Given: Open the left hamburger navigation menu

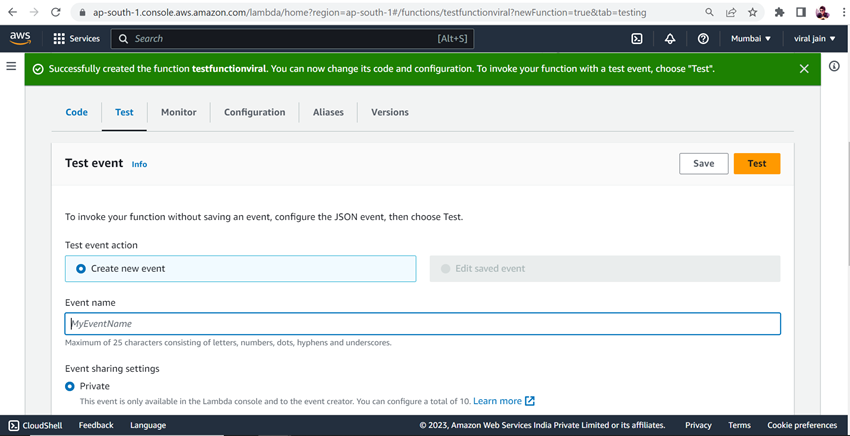Looking at the screenshot, I should [11, 66].
